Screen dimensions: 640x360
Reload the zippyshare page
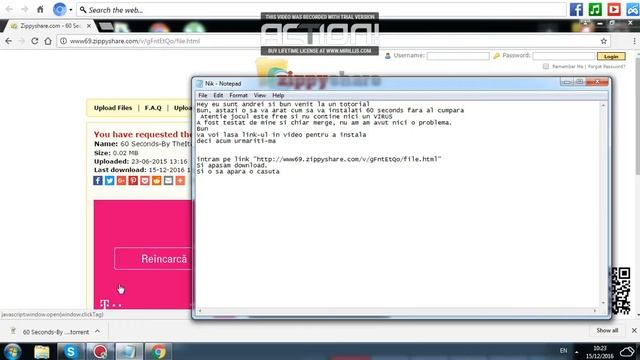(35, 41)
